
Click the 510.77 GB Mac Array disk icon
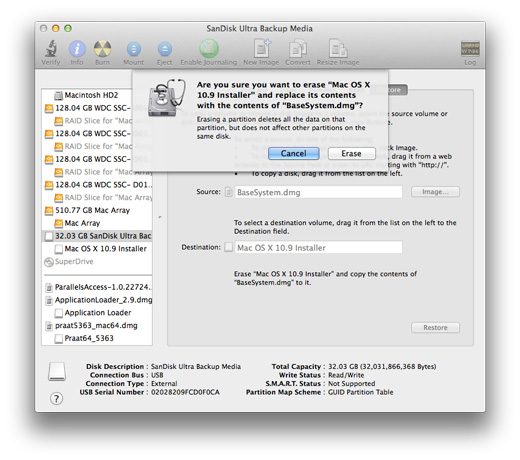tap(49, 210)
